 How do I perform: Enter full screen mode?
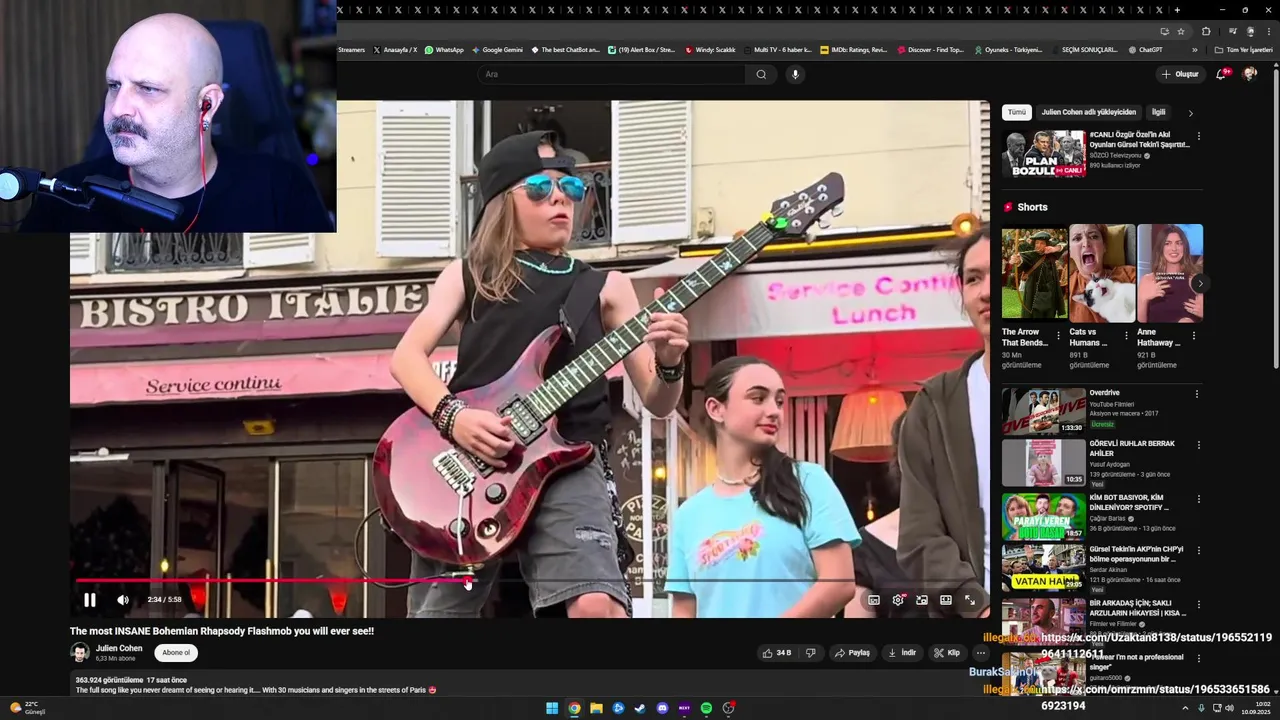click(970, 600)
